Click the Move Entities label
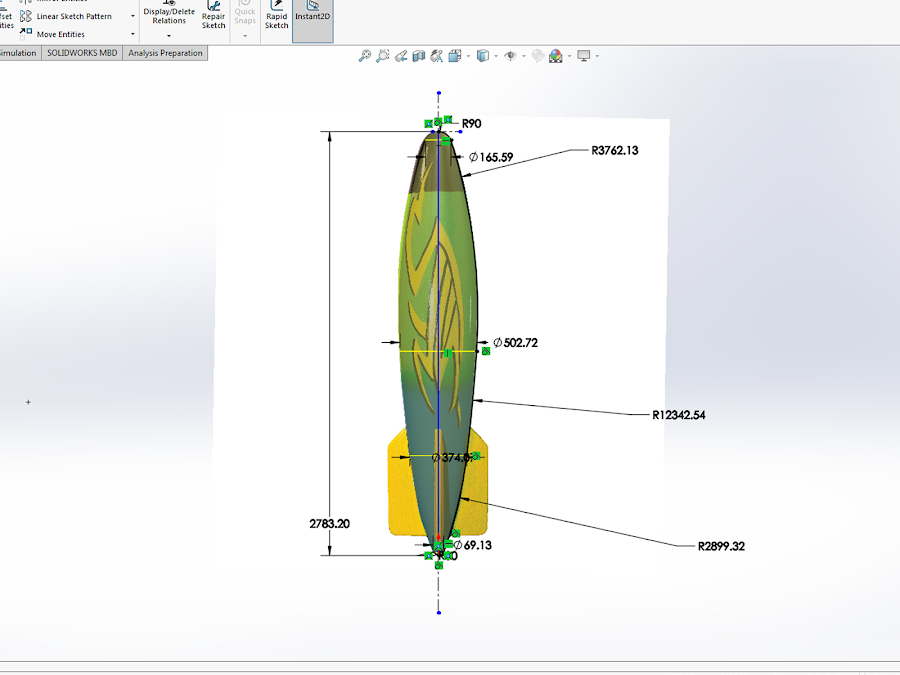The height and width of the screenshot is (675, 900). click(60, 34)
